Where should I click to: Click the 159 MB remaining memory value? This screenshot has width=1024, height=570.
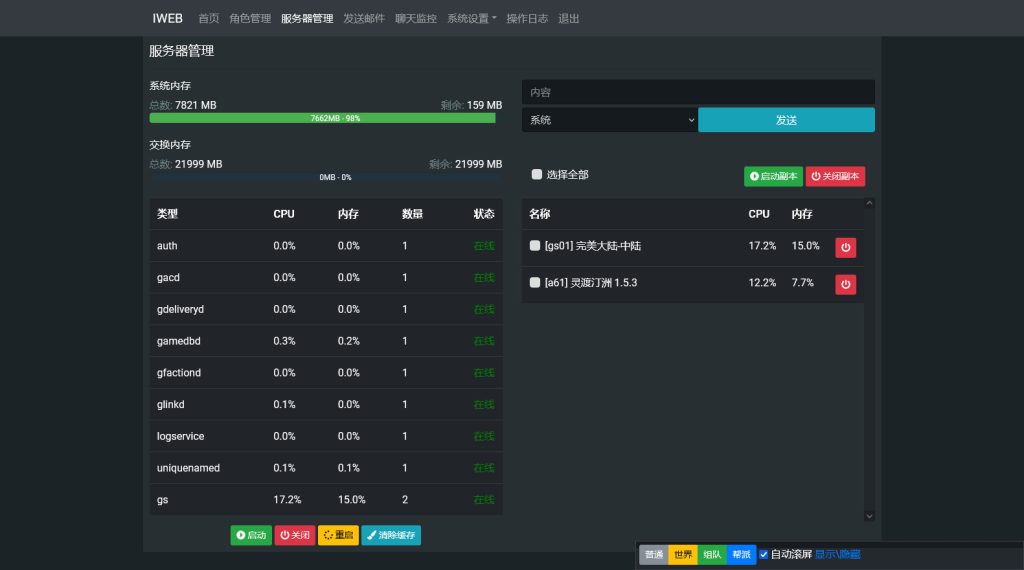484,105
